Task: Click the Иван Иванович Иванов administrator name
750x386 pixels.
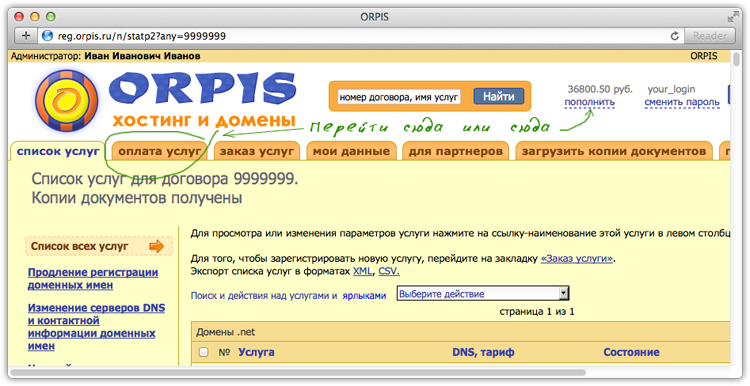Action: [x=142, y=56]
